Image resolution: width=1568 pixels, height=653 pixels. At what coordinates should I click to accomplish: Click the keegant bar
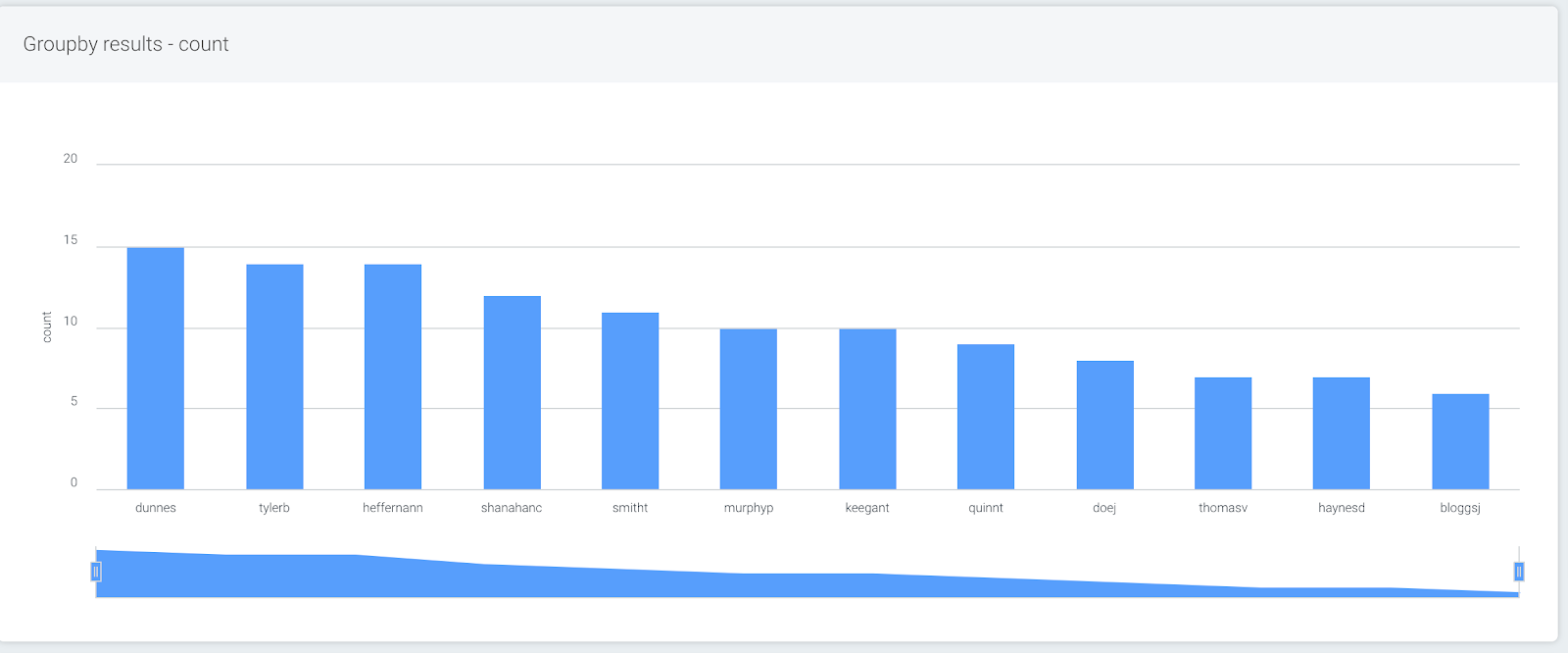point(867,409)
